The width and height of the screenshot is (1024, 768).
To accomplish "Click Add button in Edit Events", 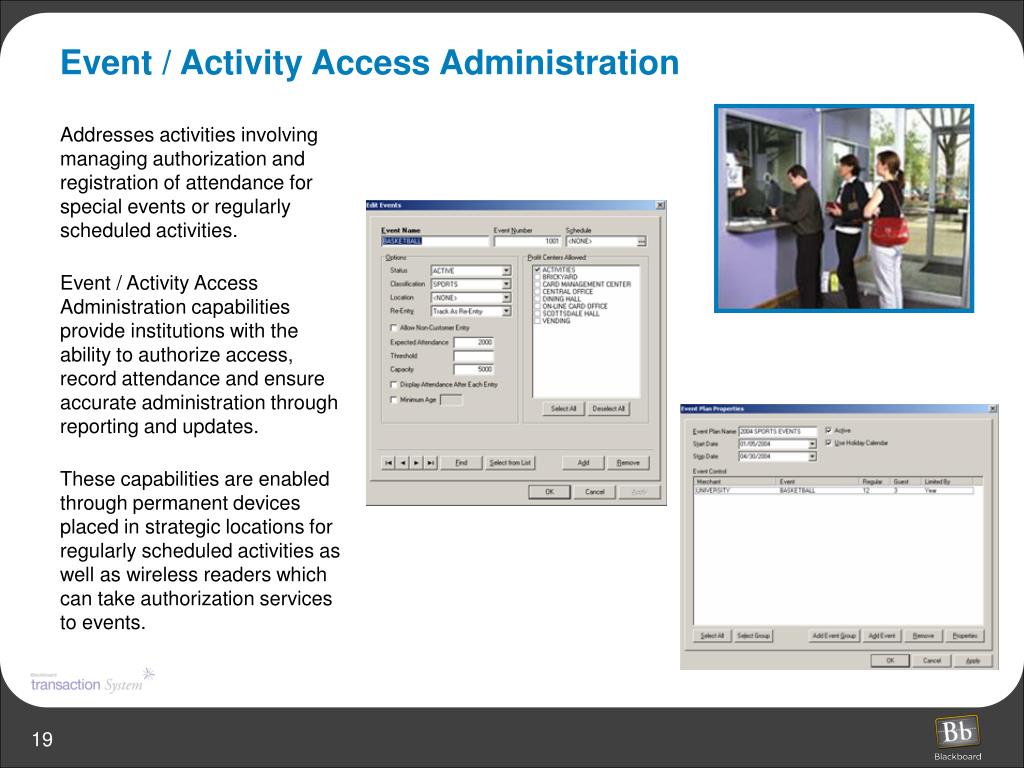I will click(x=583, y=463).
